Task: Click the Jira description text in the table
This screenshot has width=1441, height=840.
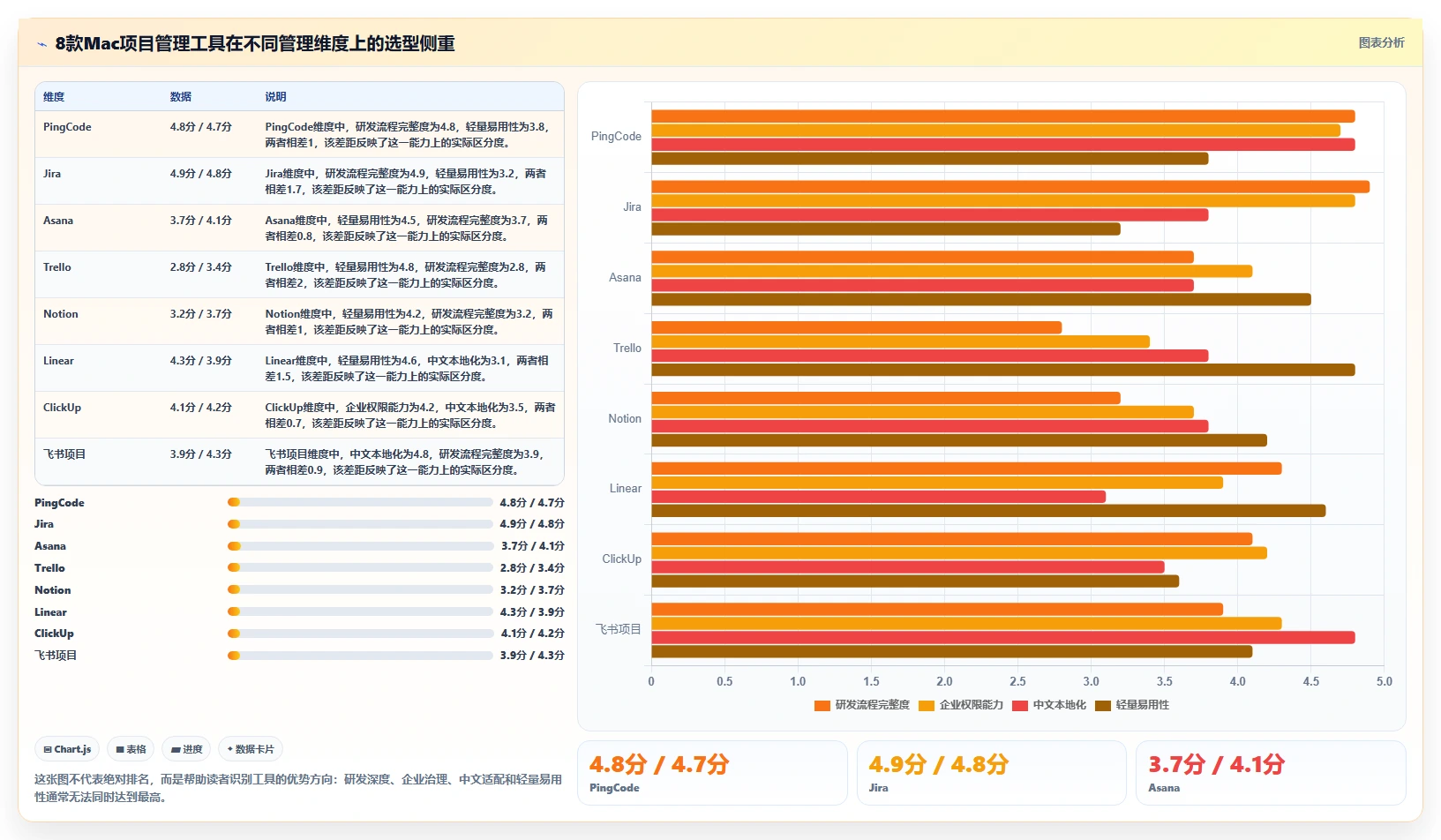Action: 406,182
